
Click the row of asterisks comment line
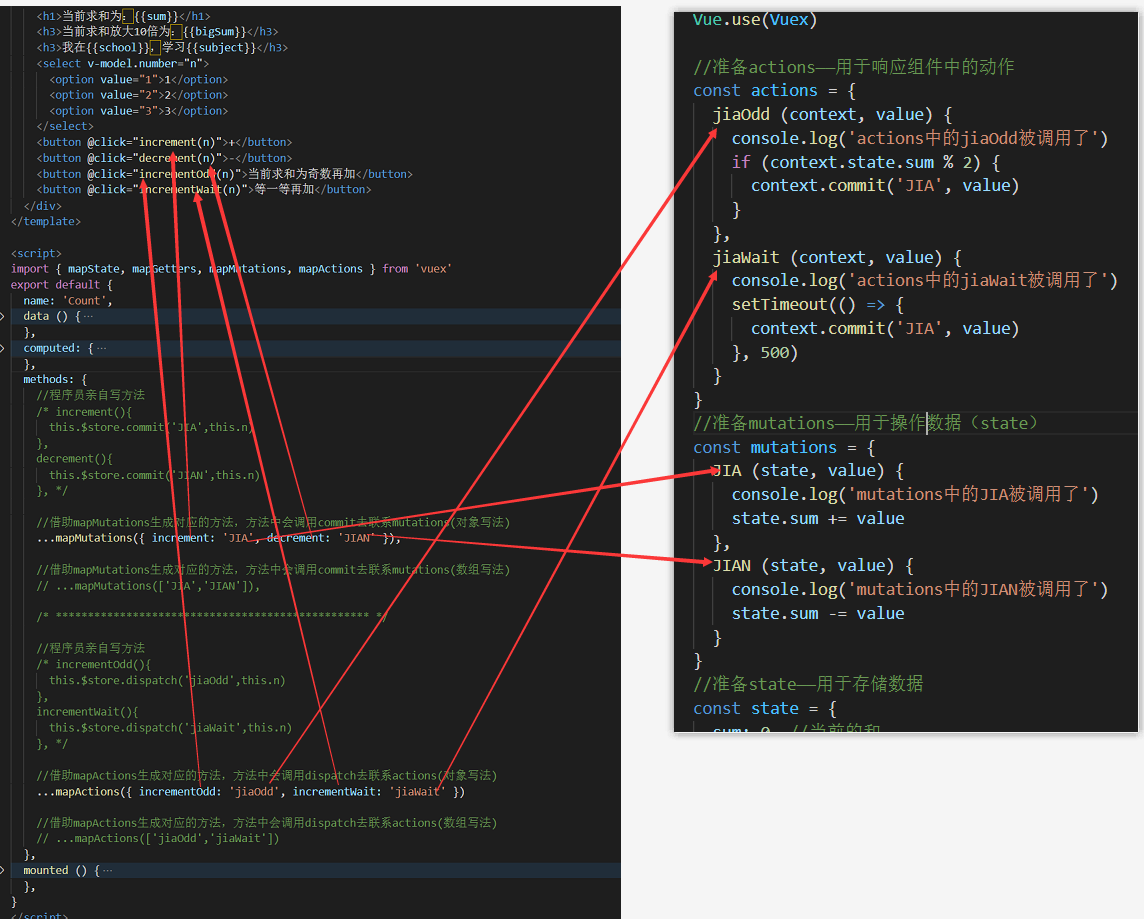tap(212, 617)
